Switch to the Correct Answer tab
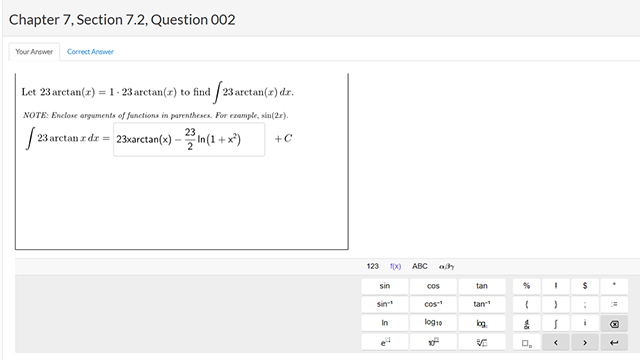 coord(90,52)
